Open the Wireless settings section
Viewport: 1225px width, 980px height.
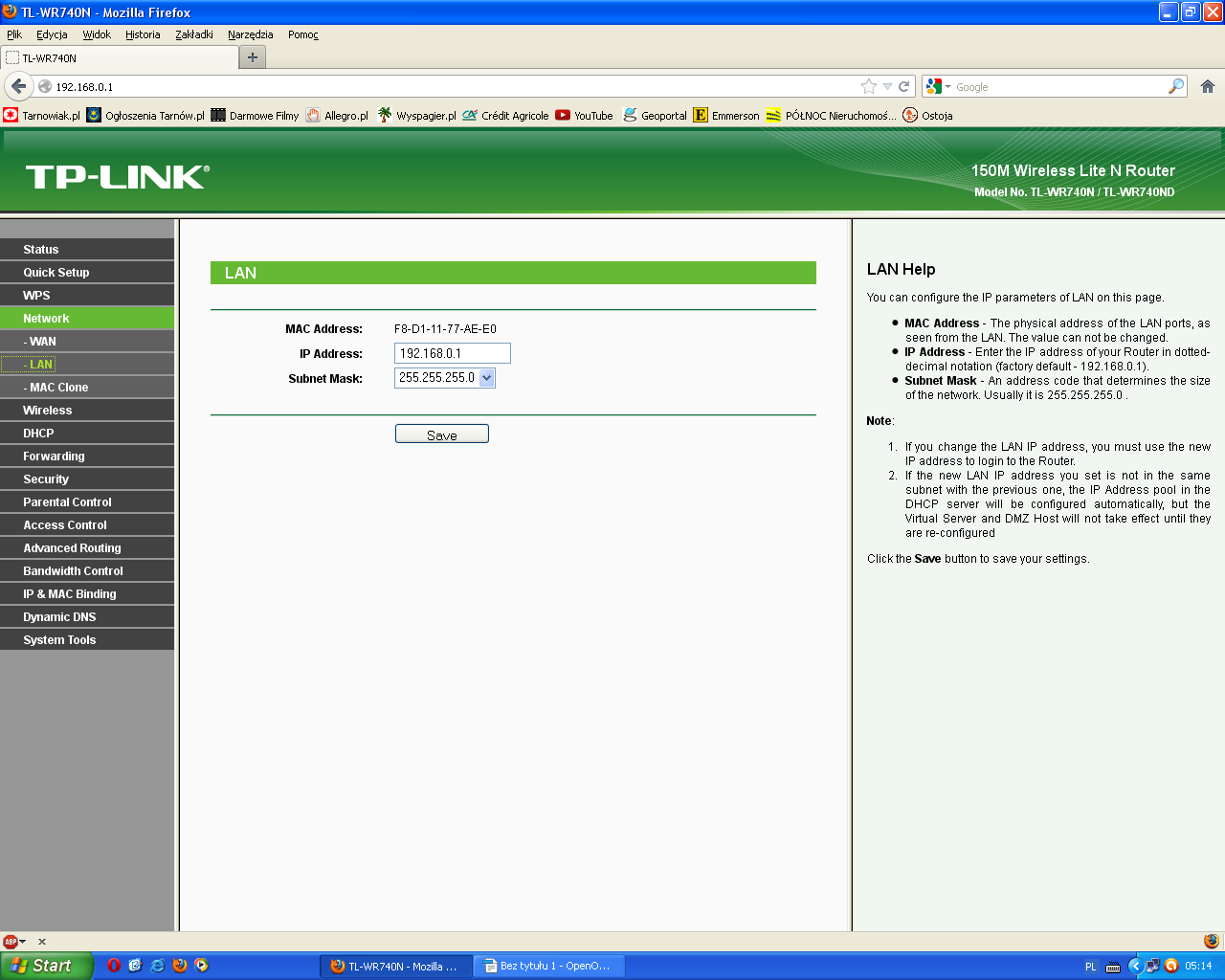pos(48,411)
